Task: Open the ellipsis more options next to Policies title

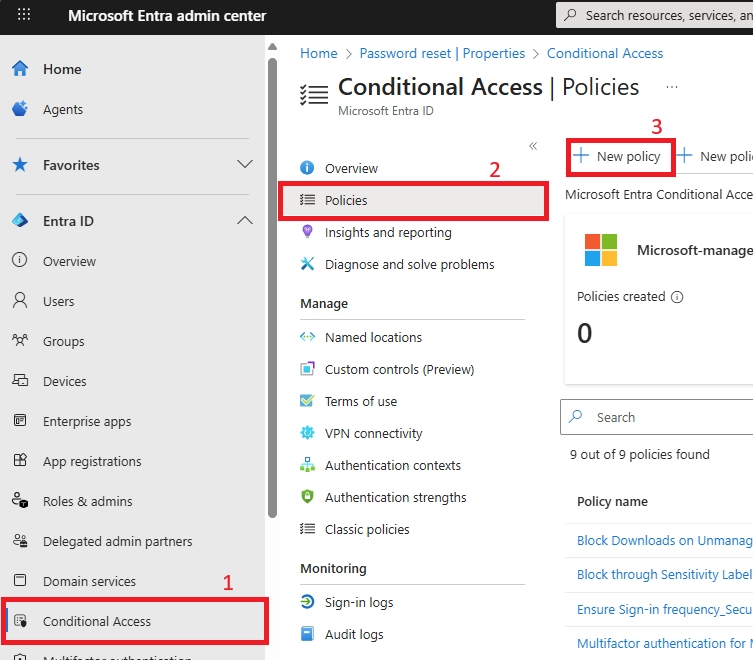Action: pos(672,87)
